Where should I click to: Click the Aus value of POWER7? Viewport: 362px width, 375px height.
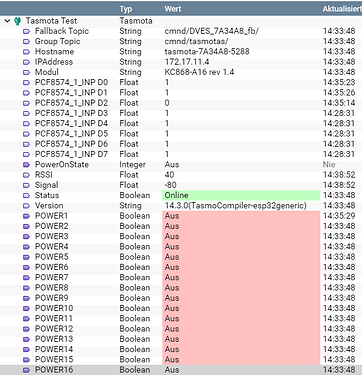click(172, 278)
